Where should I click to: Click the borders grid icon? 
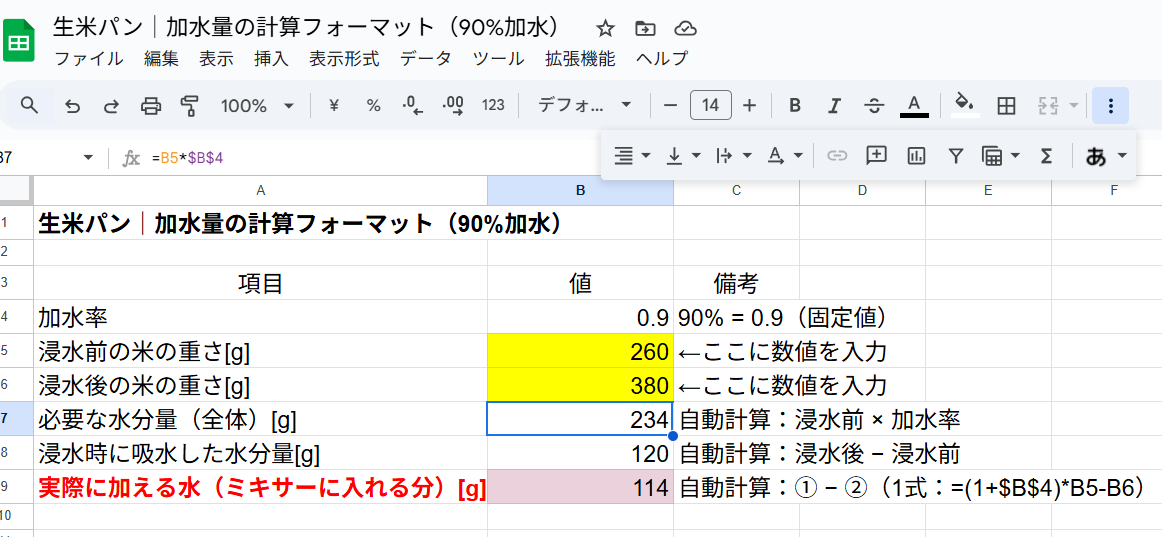coord(1007,105)
